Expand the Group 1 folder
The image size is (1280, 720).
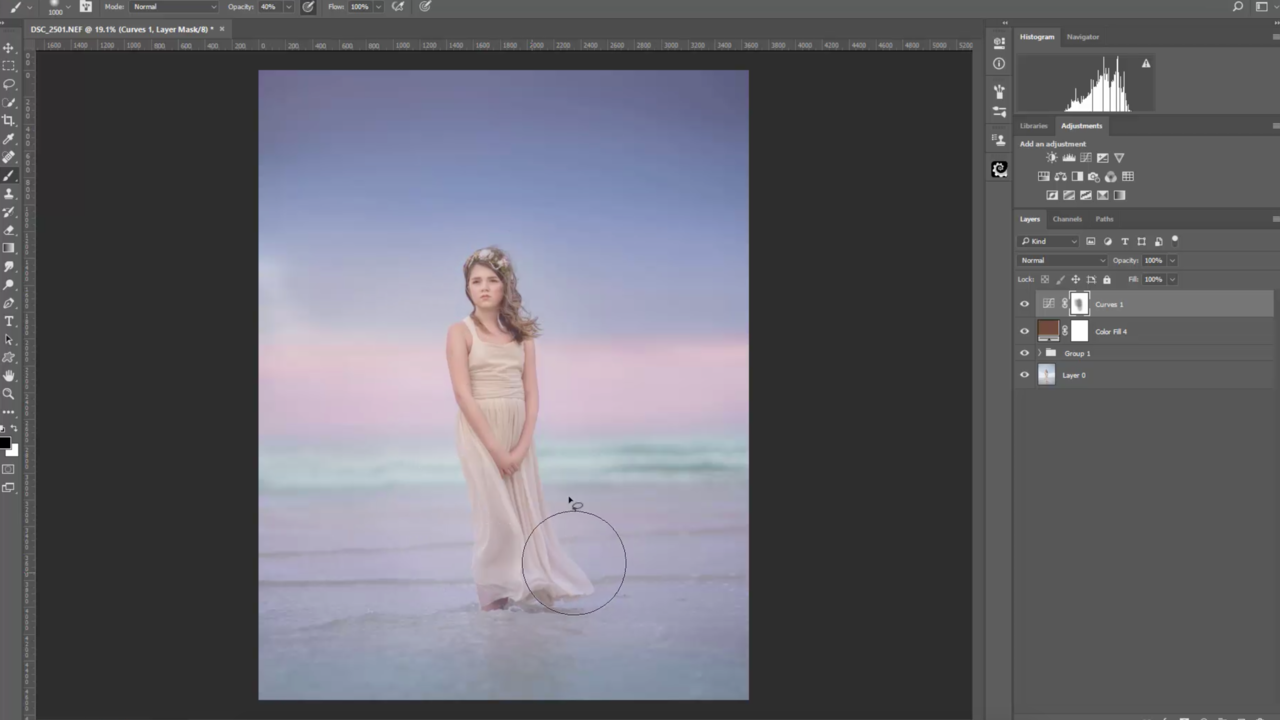click(x=1039, y=353)
